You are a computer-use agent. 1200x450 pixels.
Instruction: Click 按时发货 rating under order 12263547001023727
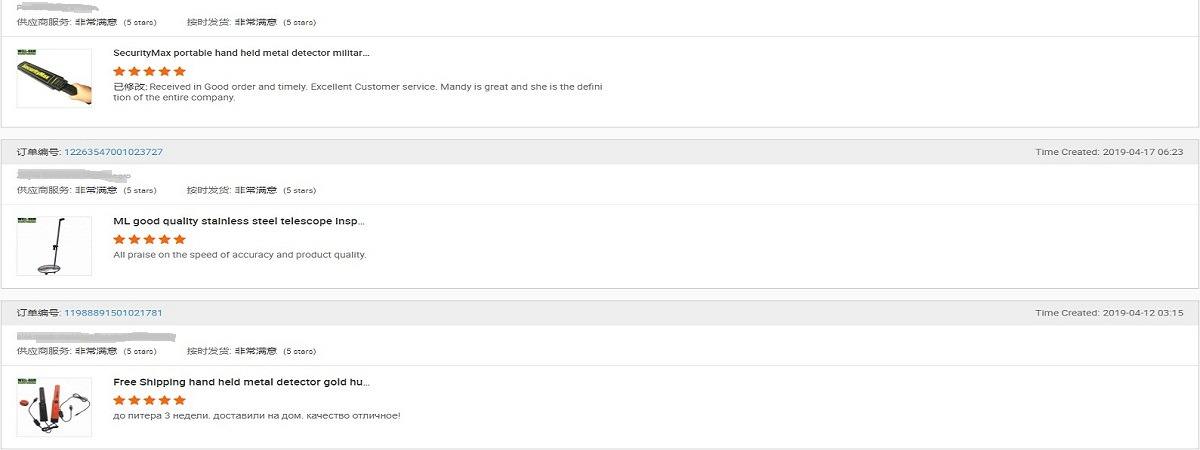point(251,190)
